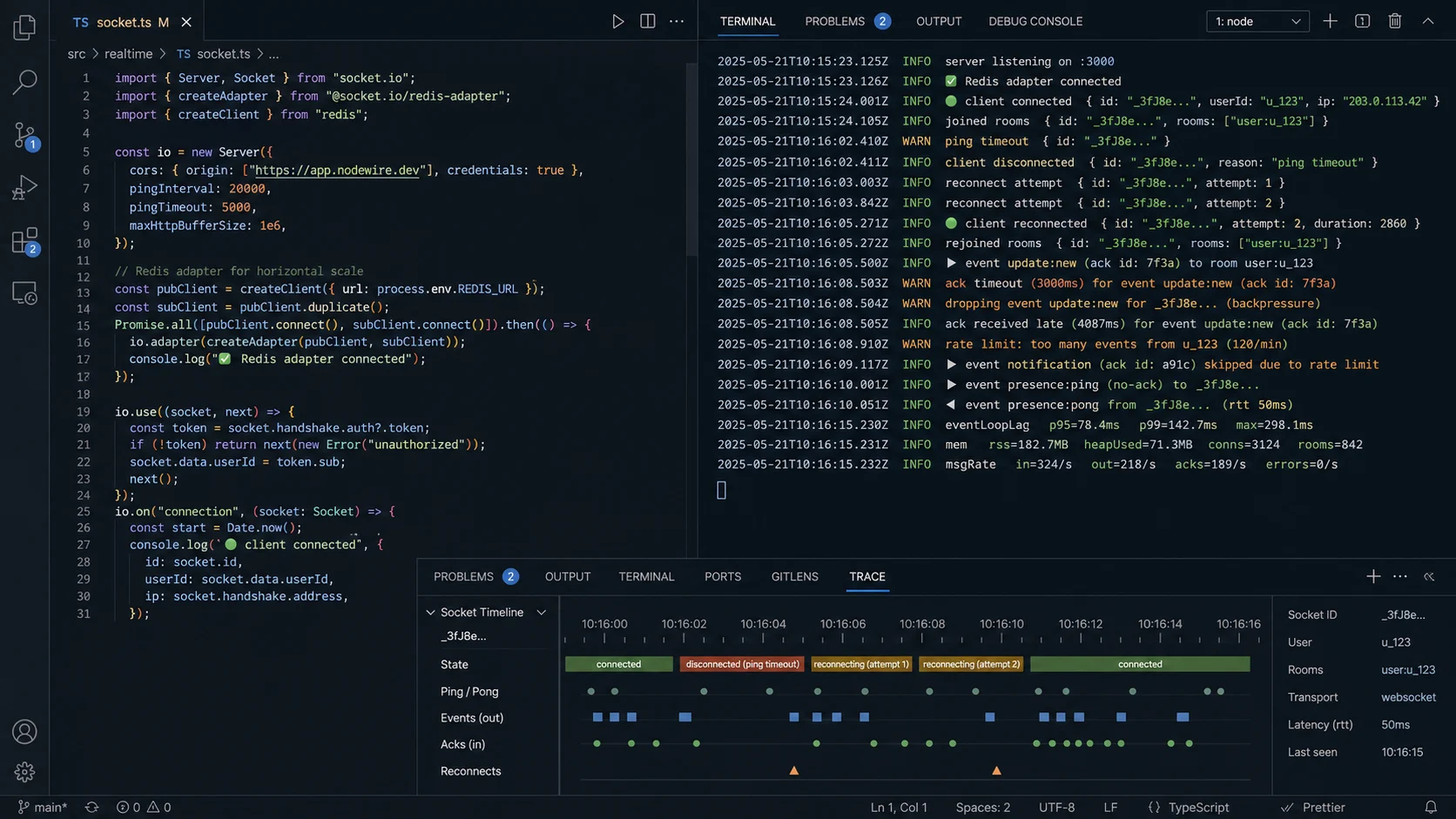Image resolution: width=1456 pixels, height=819 pixels.
Task: Select 'reconnecting (attempt 2)' state segment
Action: tap(971, 664)
